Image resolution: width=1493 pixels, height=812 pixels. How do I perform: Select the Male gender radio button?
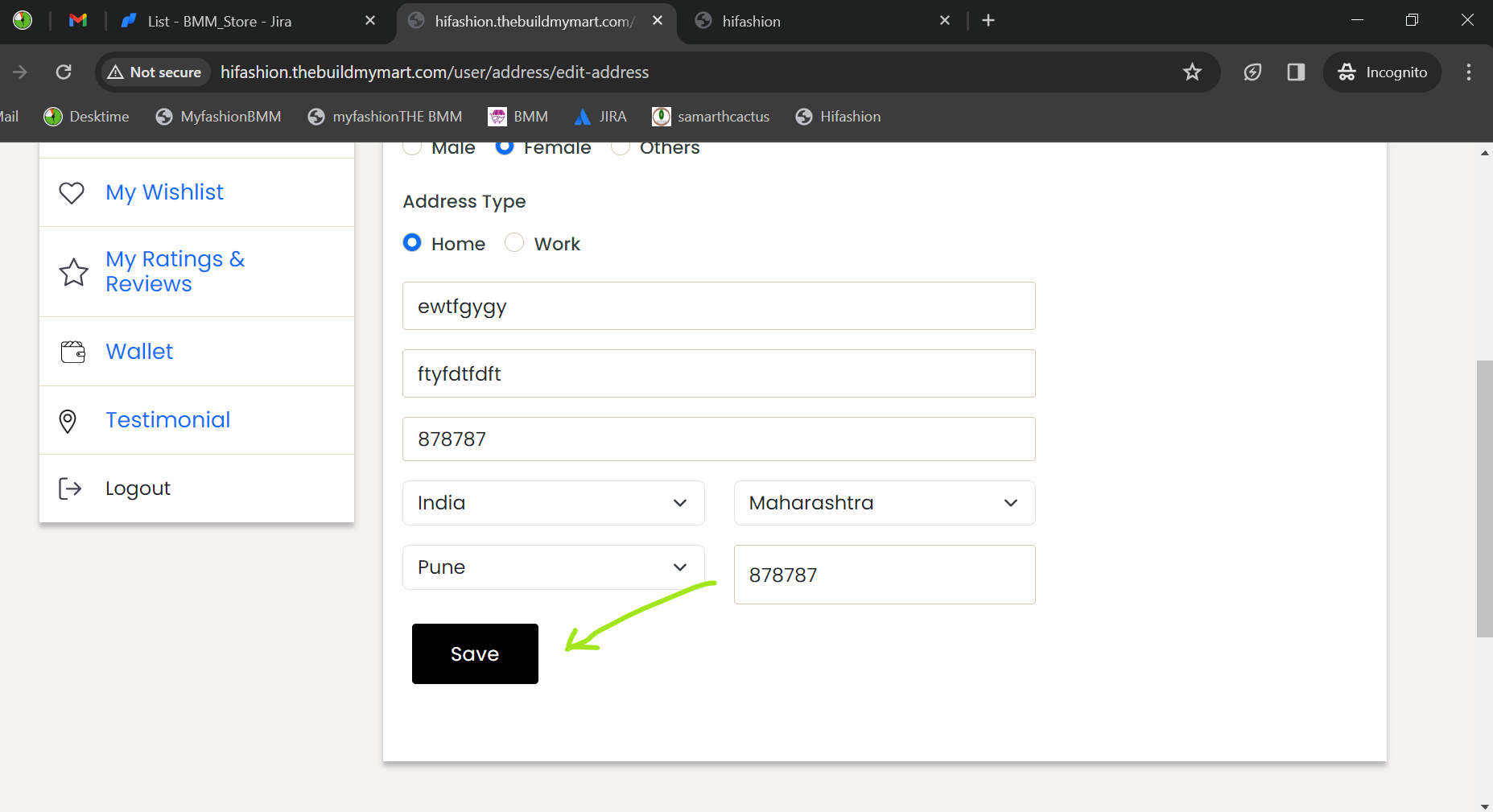(x=412, y=147)
